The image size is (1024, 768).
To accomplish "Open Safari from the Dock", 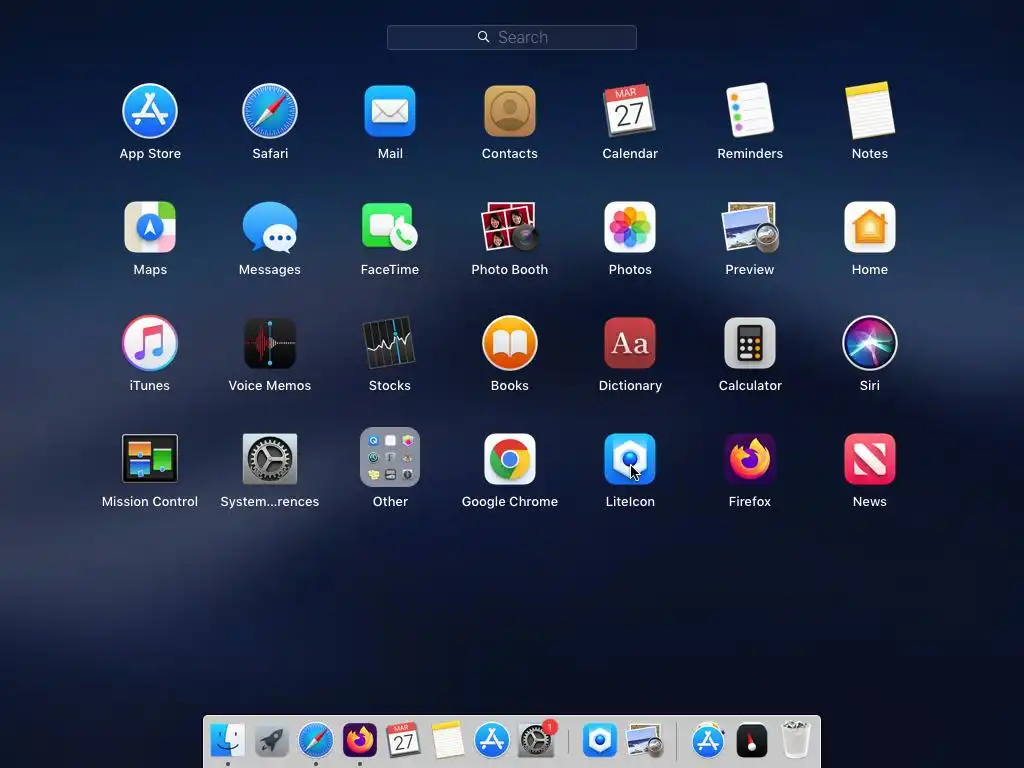I will (315, 740).
